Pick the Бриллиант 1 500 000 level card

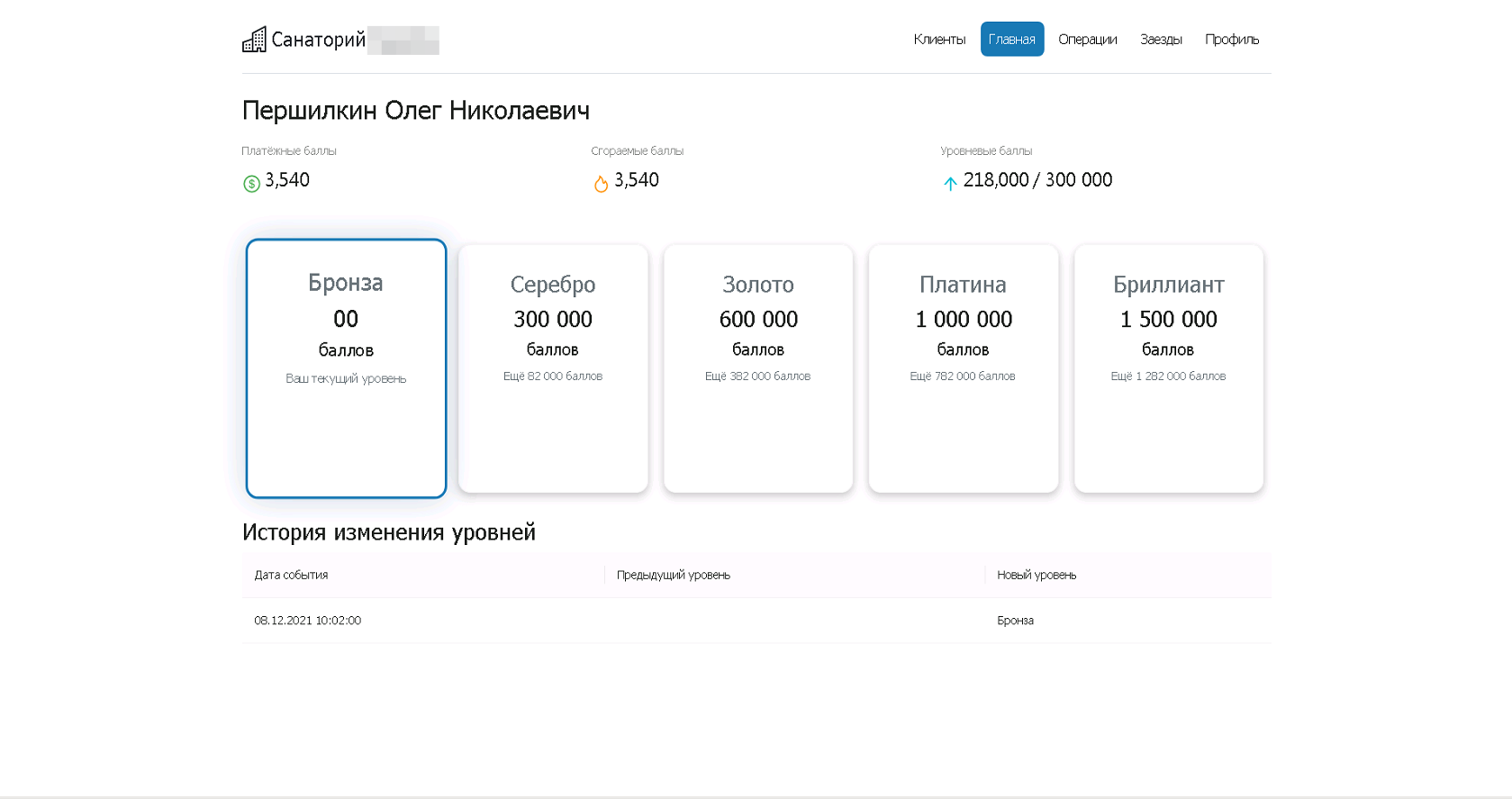(x=1168, y=368)
